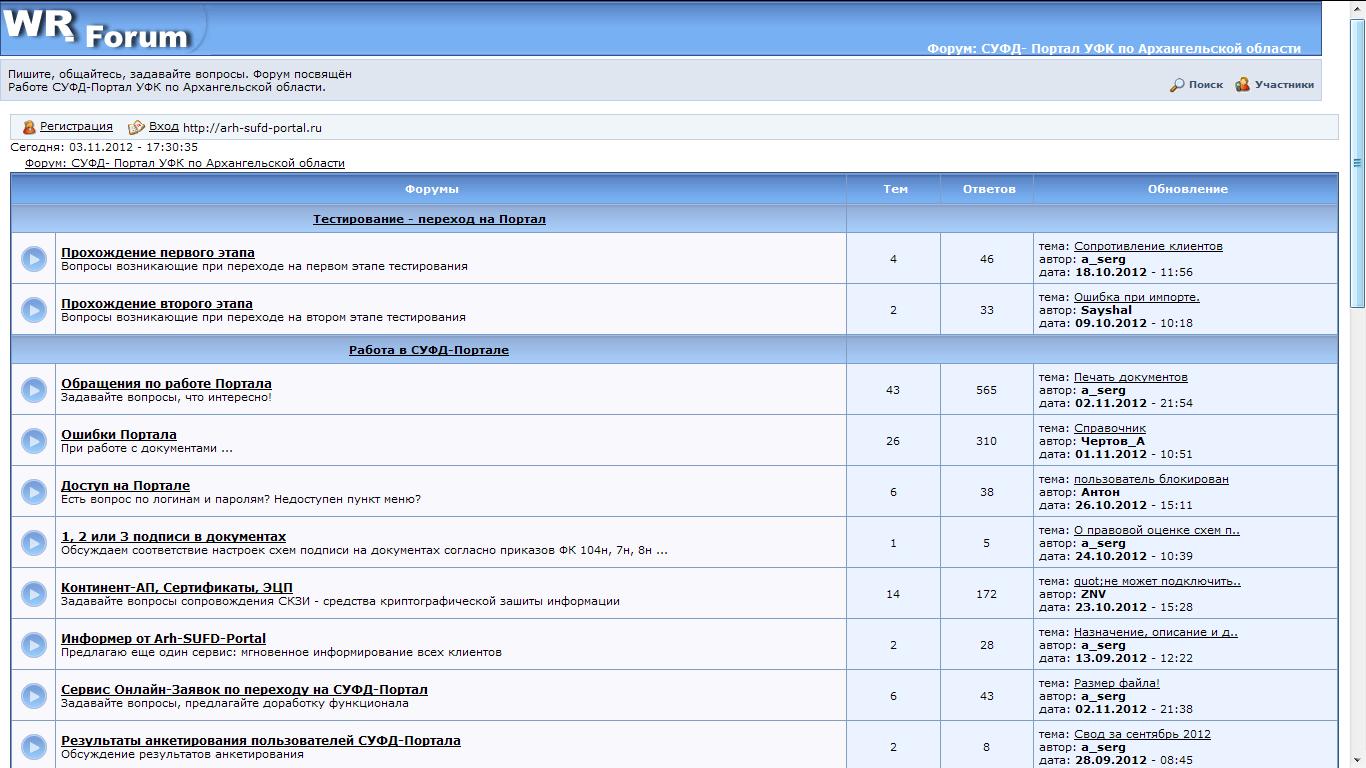
Task: Open latest topic Назначение, описание и д..
Action: point(1155,632)
